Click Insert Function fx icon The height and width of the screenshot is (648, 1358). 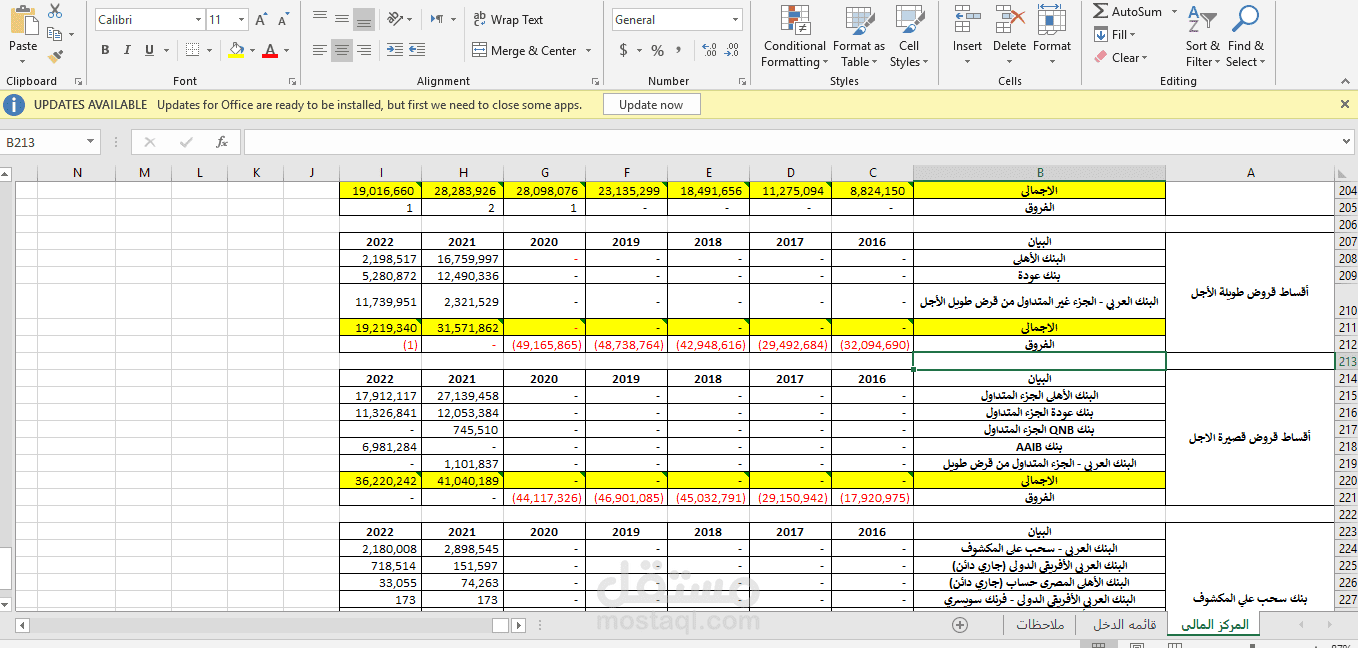point(222,143)
